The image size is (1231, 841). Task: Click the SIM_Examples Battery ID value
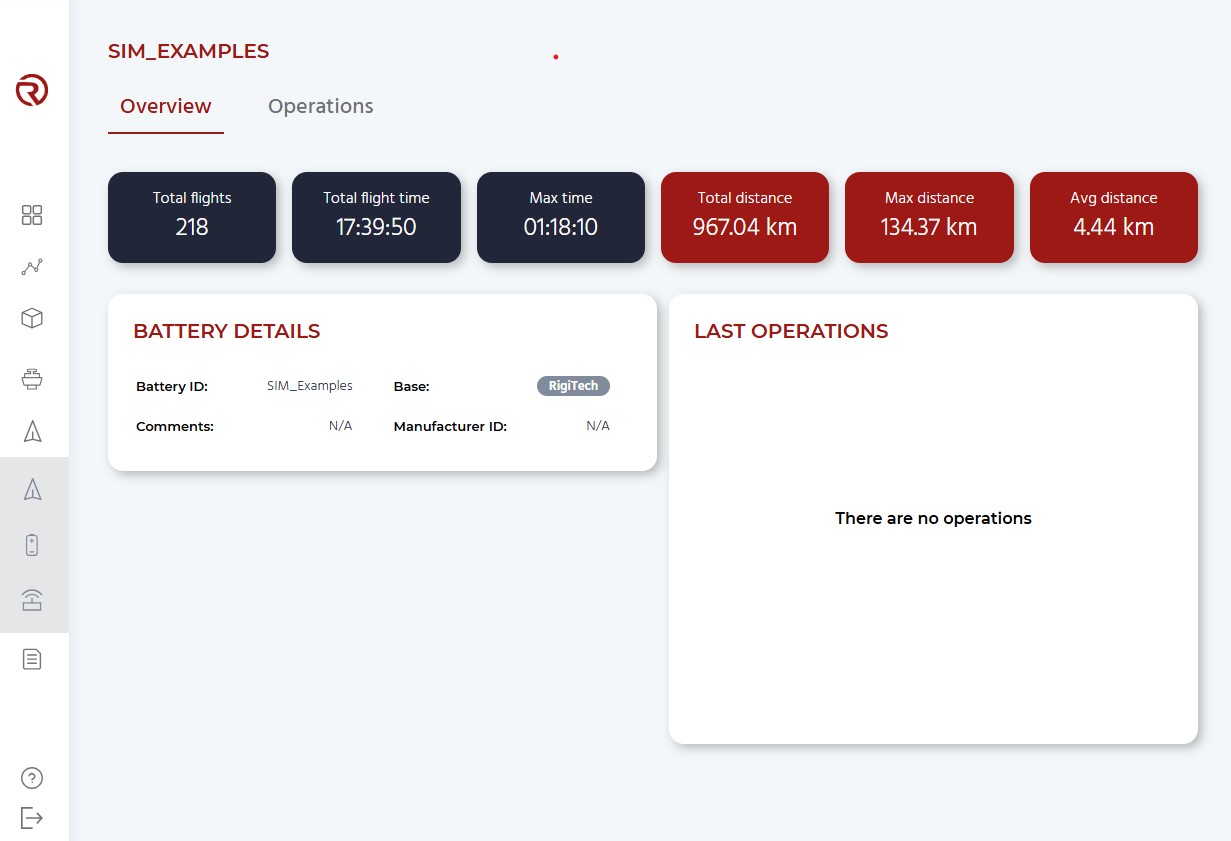tap(310, 386)
